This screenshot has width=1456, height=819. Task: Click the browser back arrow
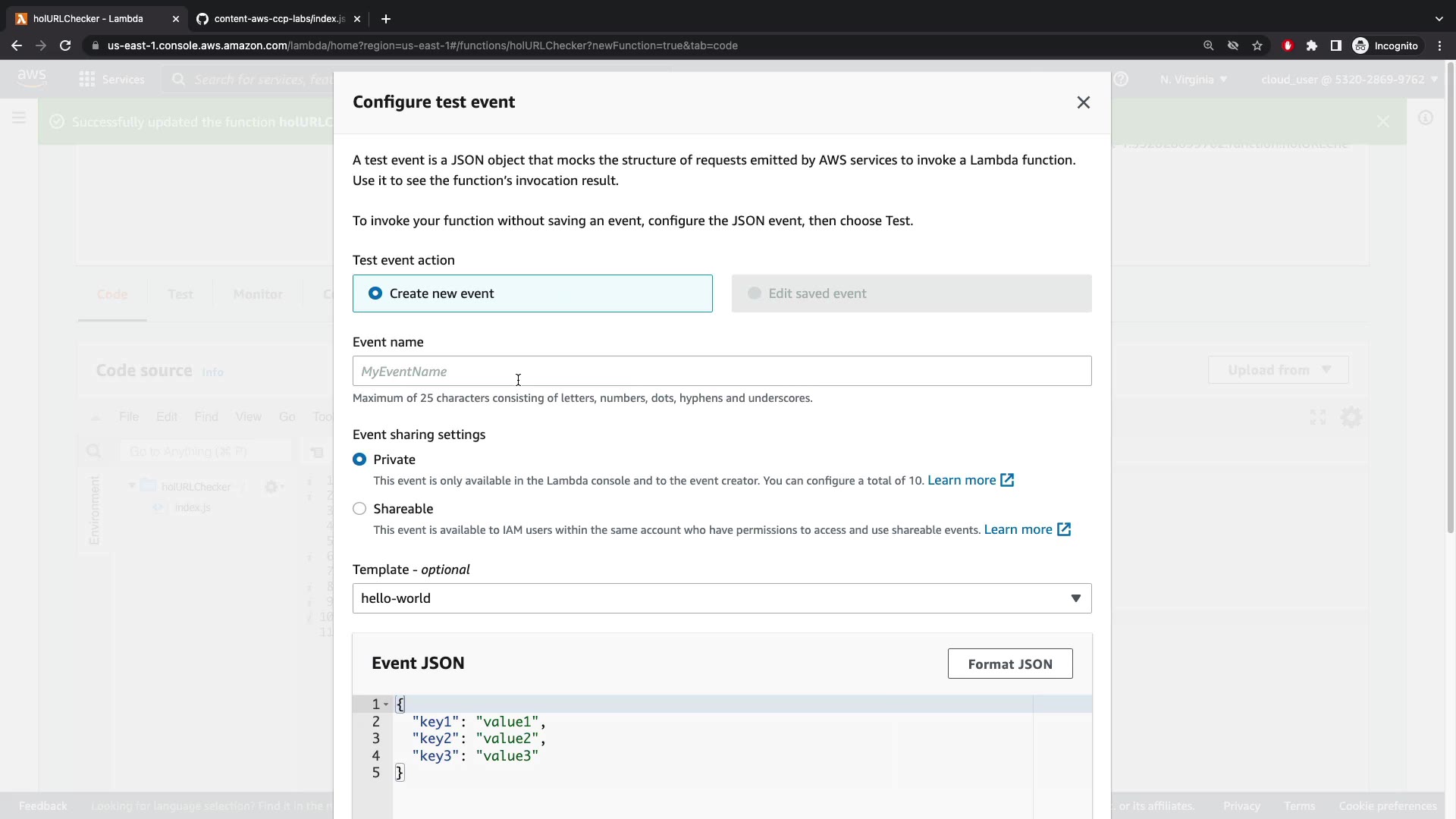pyautogui.click(x=17, y=45)
